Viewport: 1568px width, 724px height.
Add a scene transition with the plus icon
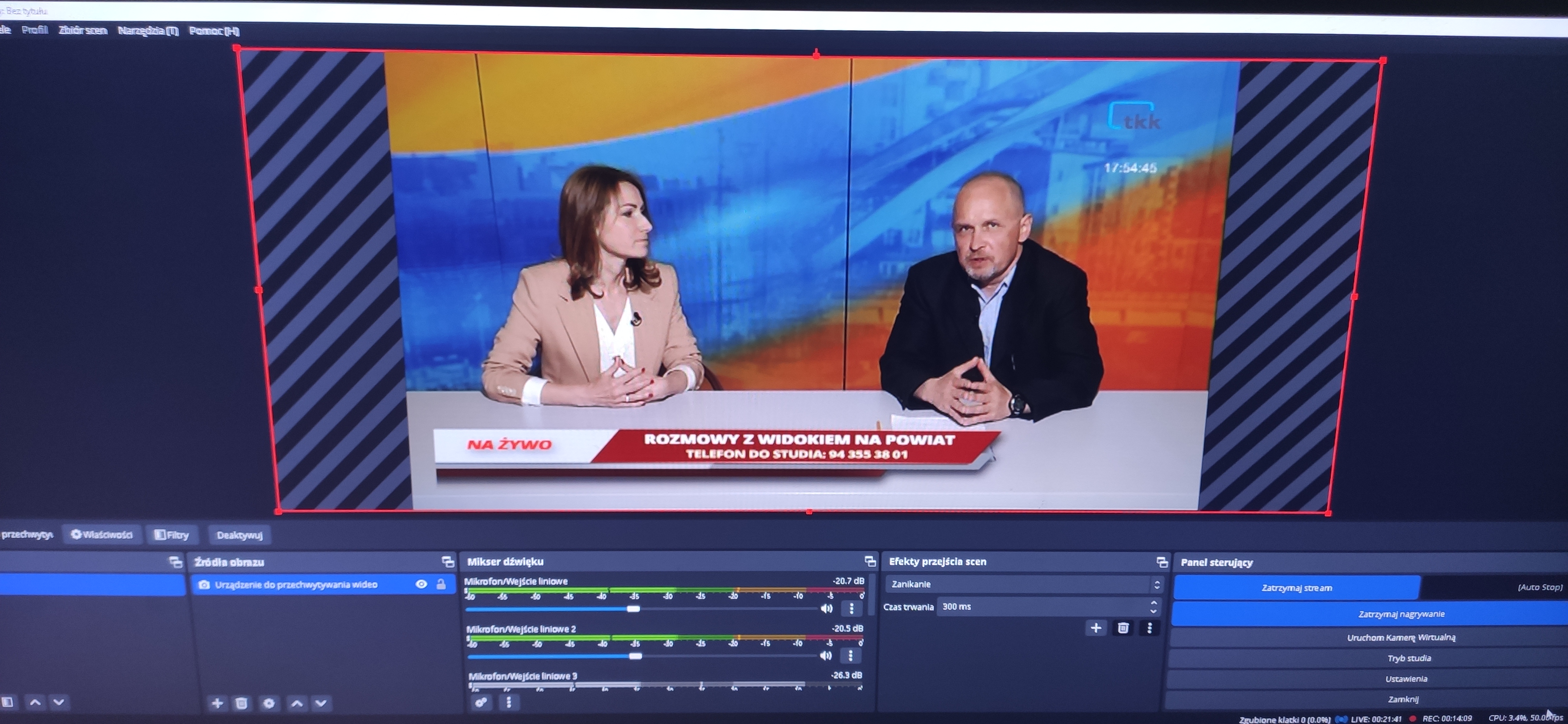coord(1096,628)
